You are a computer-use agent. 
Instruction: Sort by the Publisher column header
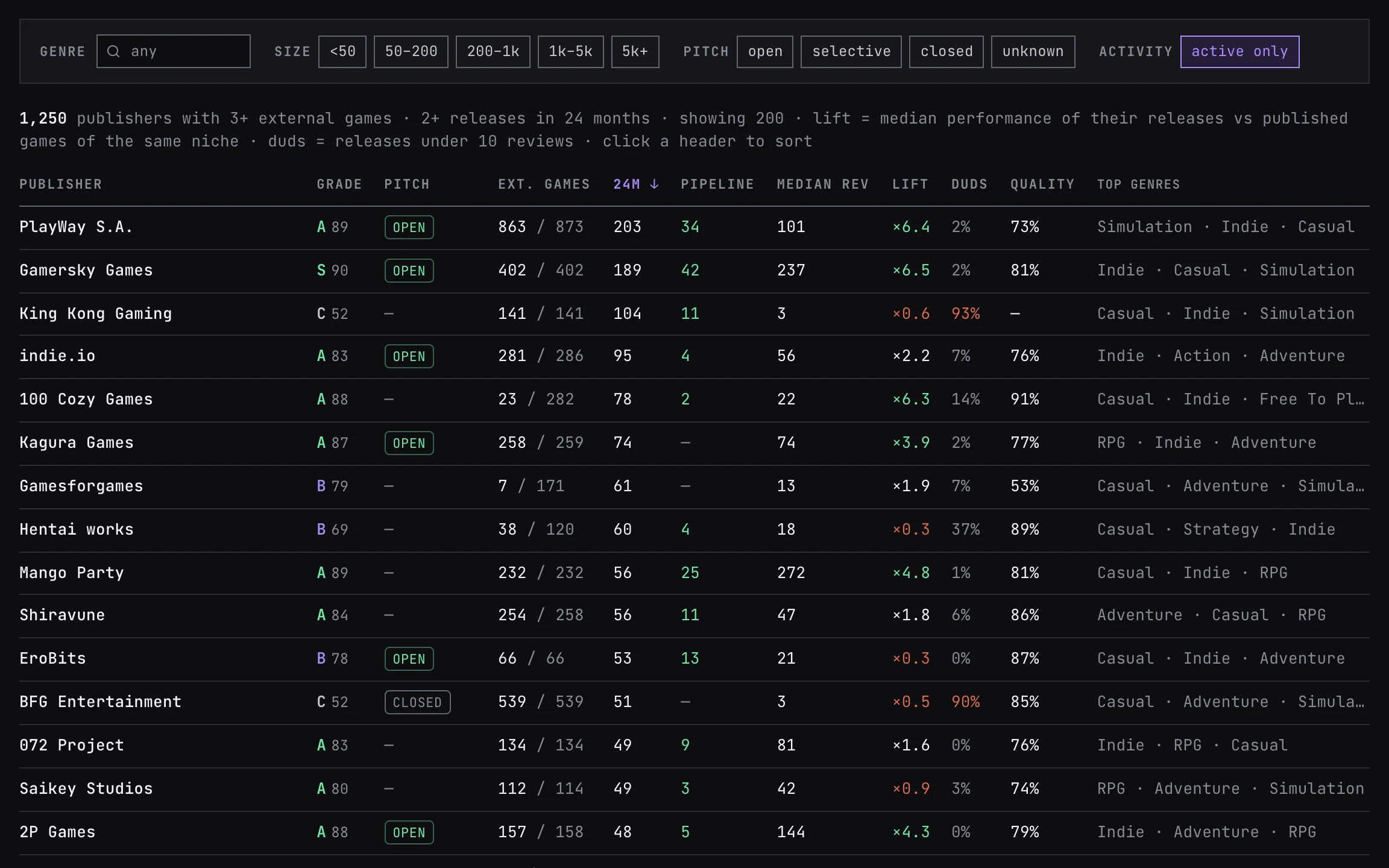pyautogui.click(x=61, y=184)
